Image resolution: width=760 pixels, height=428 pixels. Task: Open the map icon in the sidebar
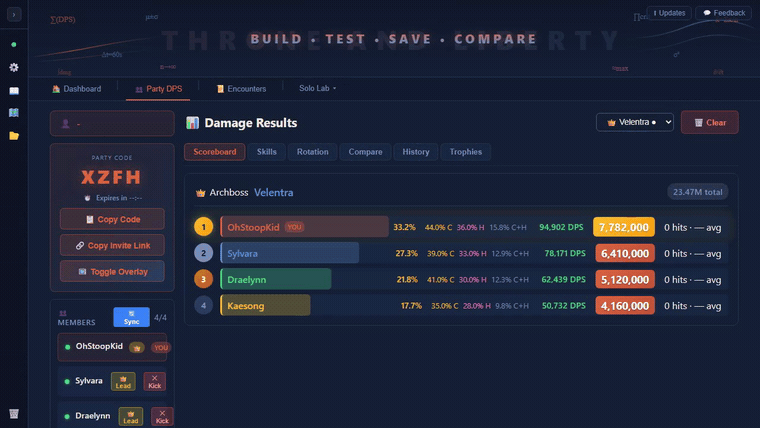[14, 113]
